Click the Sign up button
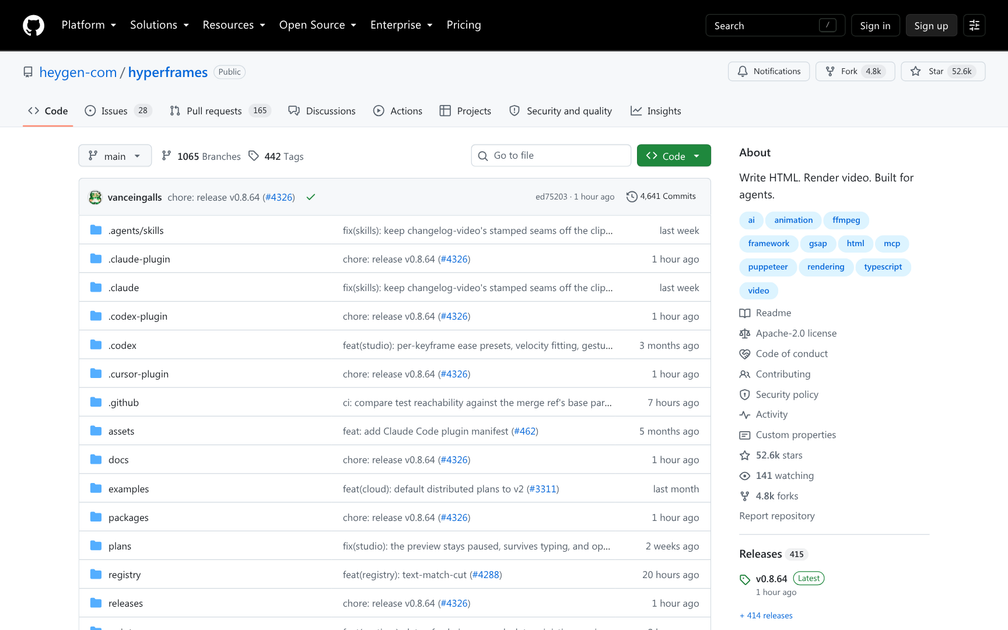Viewport: 1008px width, 630px height. click(931, 25)
